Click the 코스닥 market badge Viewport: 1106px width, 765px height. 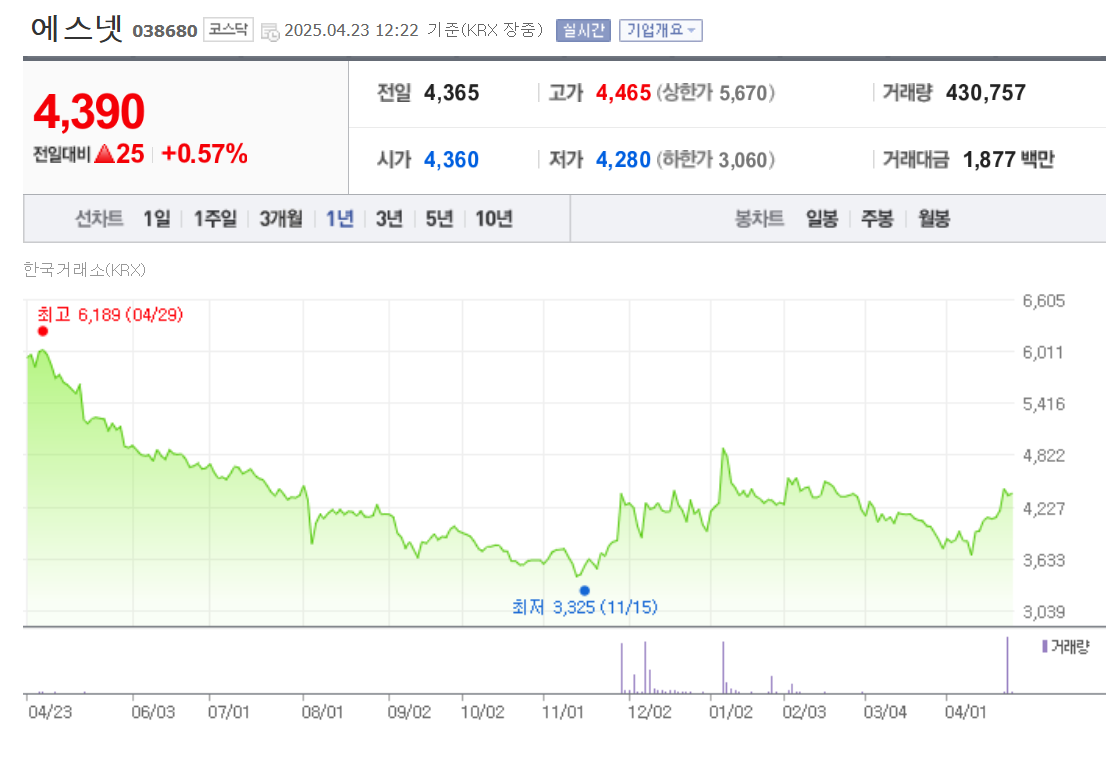point(228,30)
